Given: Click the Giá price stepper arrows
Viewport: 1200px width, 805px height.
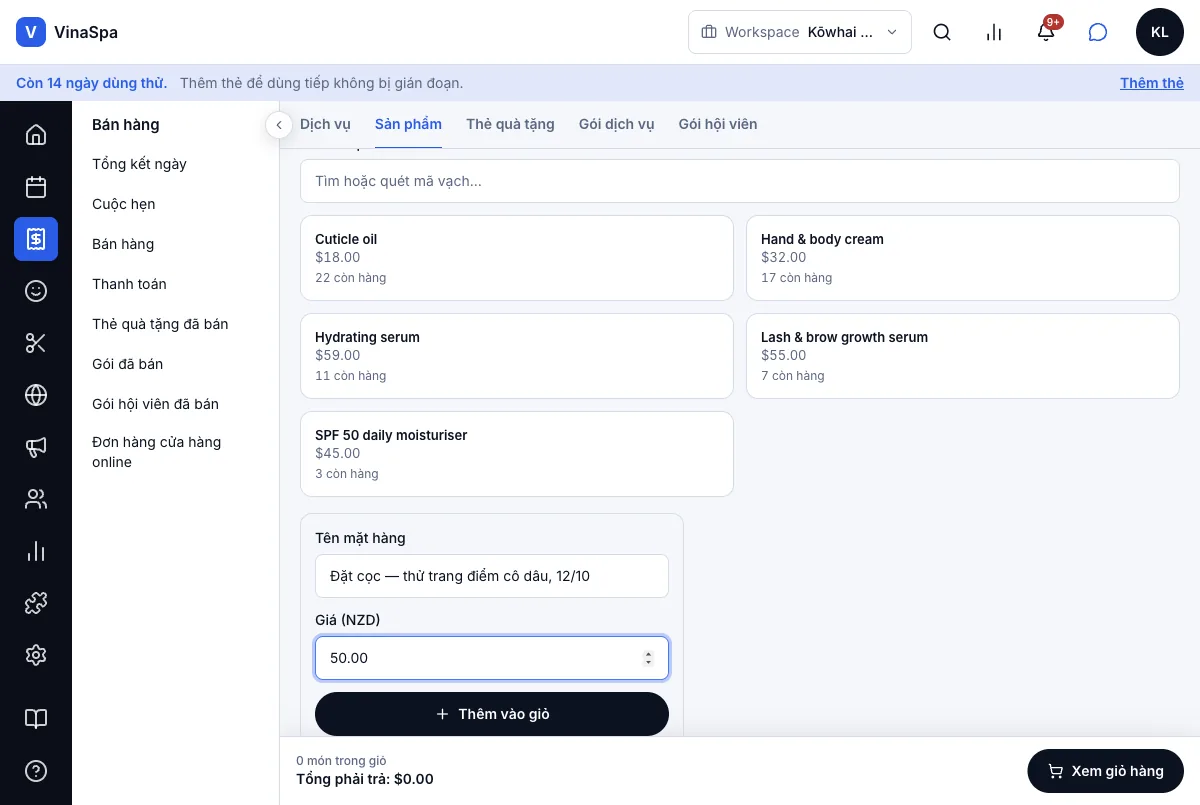Looking at the screenshot, I should pyautogui.click(x=648, y=658).
